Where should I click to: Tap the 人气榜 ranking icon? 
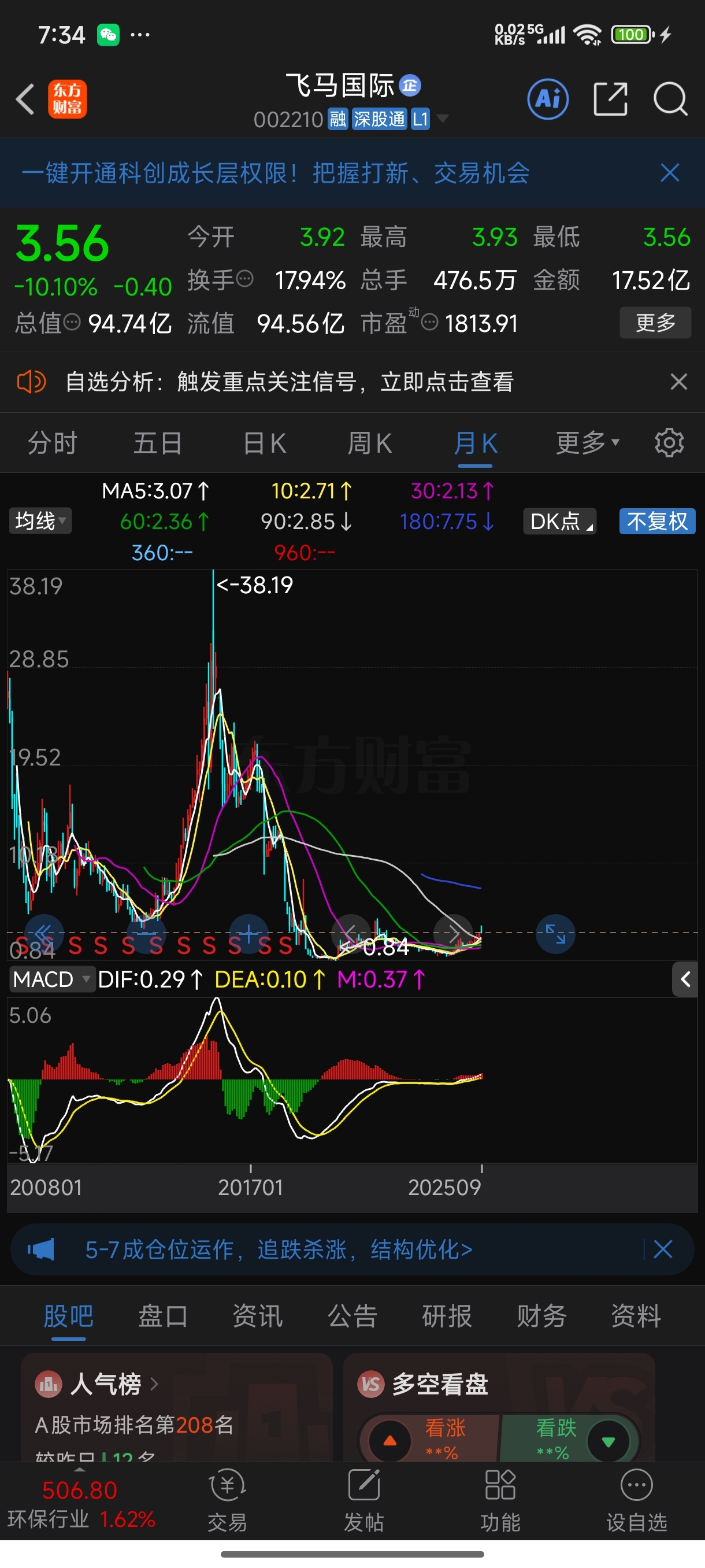click(49, 1385)
